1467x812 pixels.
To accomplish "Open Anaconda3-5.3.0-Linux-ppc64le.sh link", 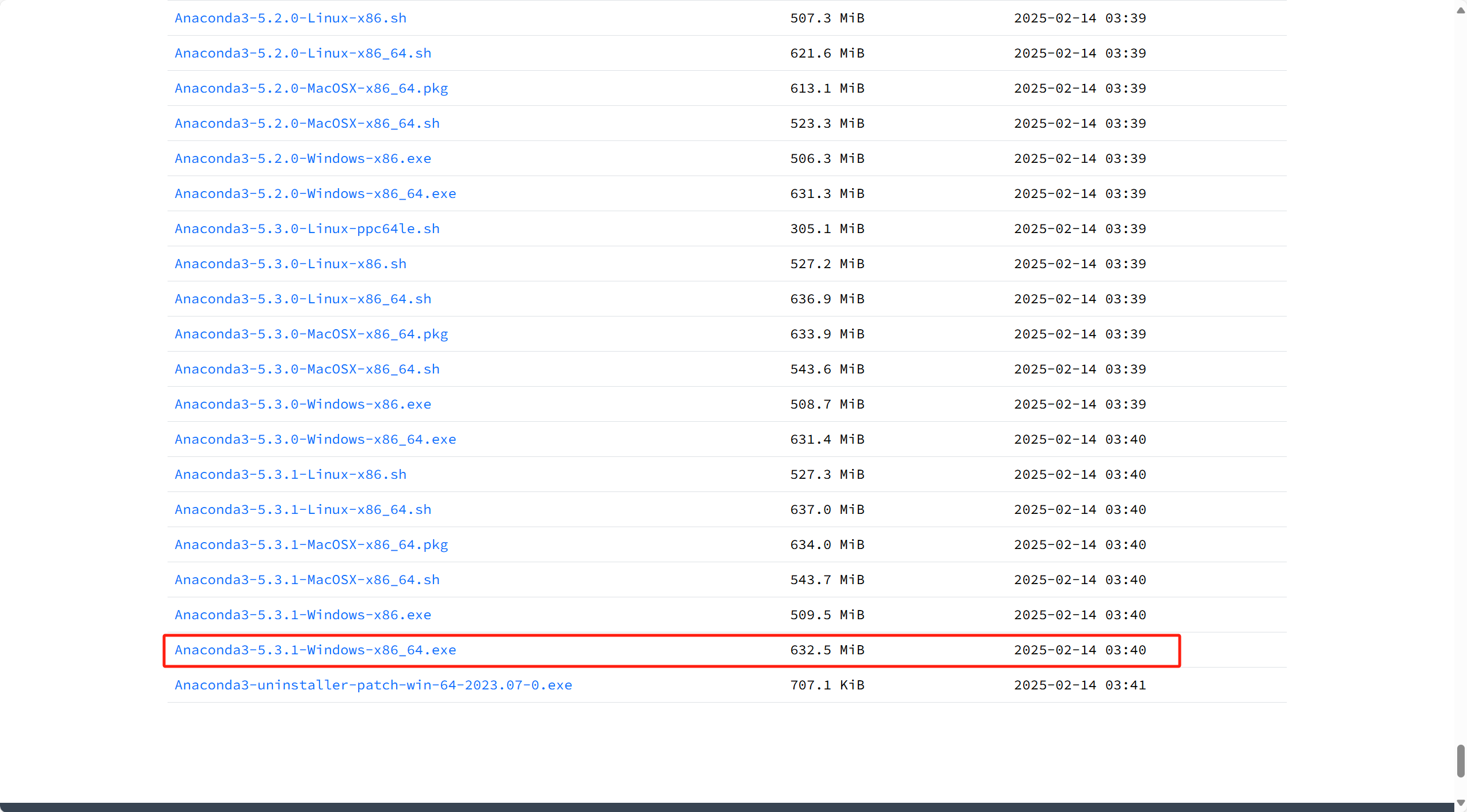I will coord(307,228).
